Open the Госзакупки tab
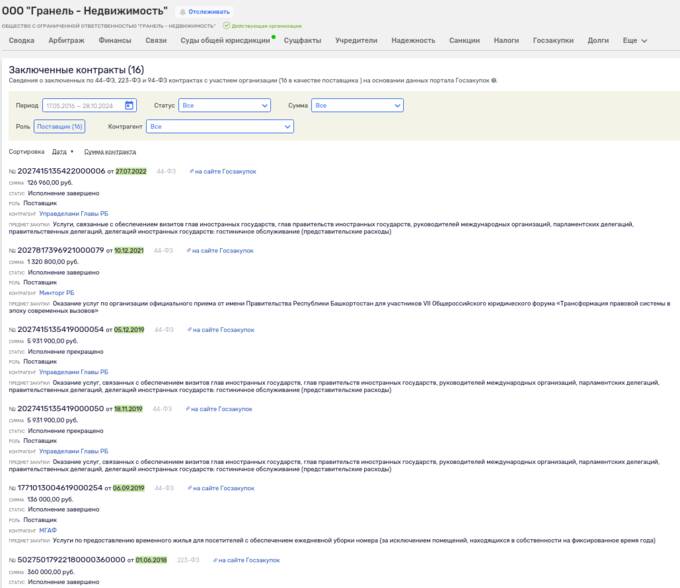This screenshot has width=680, height=588. [x=554, y=41]
